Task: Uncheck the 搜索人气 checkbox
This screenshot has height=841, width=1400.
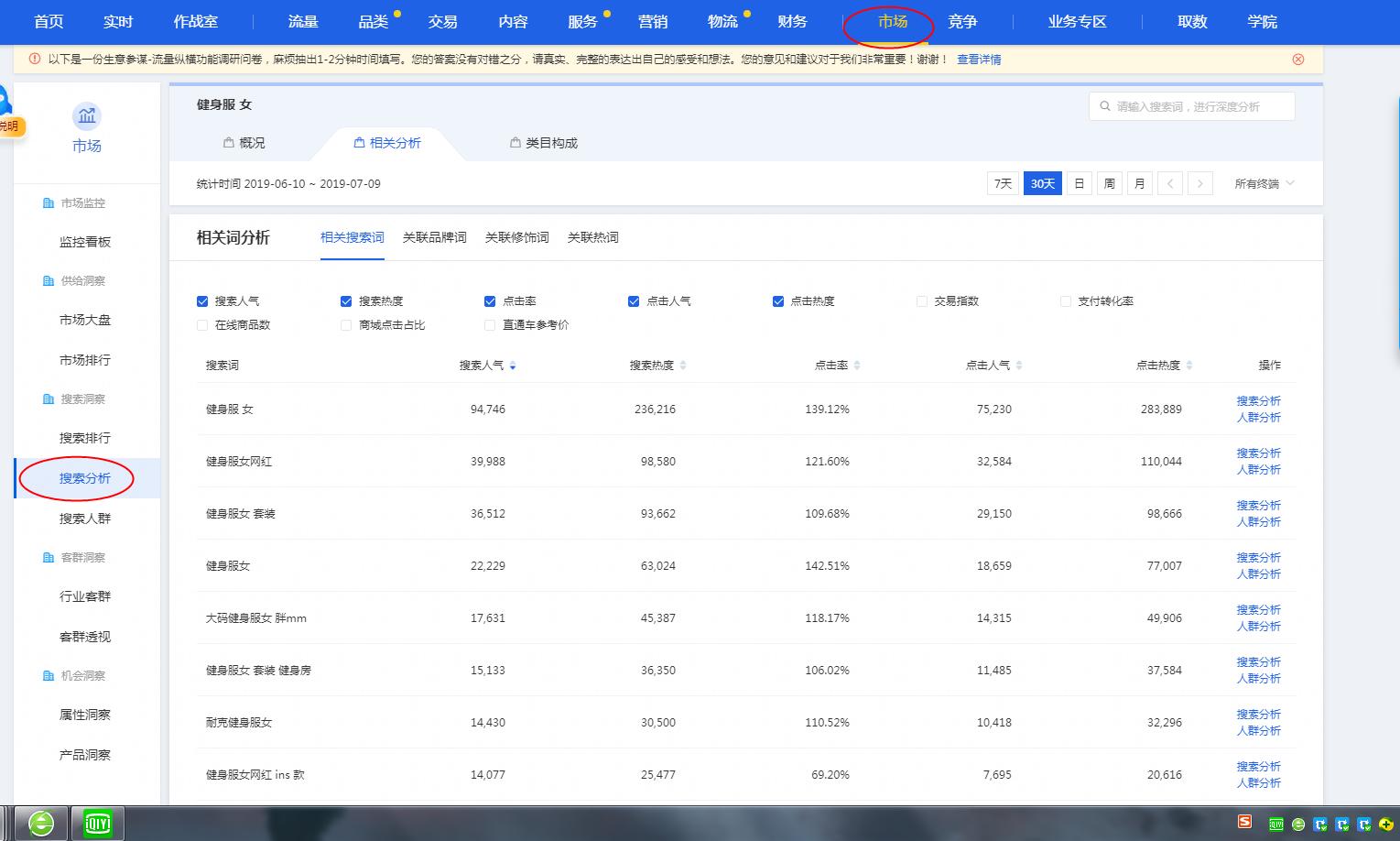Action: tap(202, 300)
